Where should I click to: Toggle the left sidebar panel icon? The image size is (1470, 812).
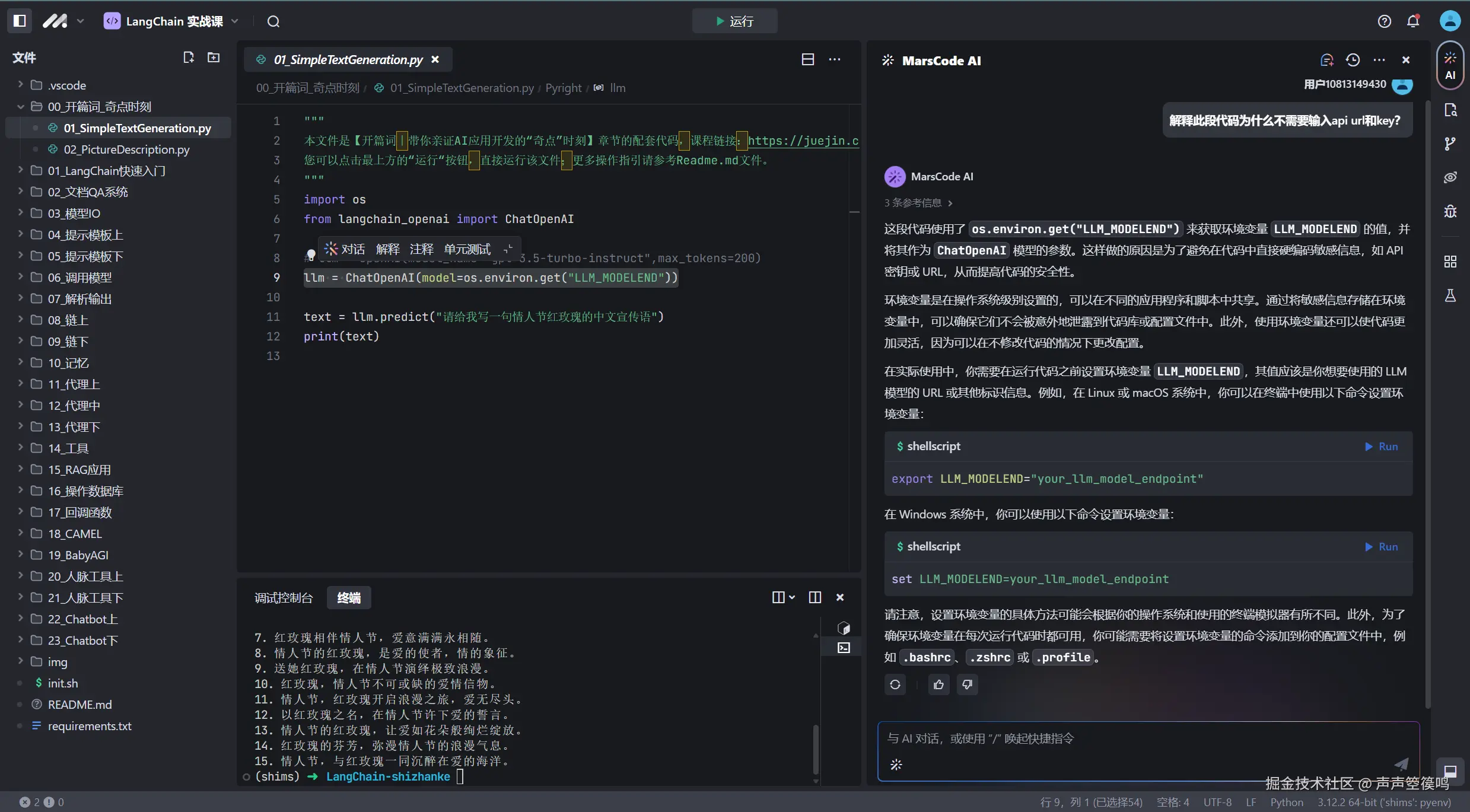20,21
